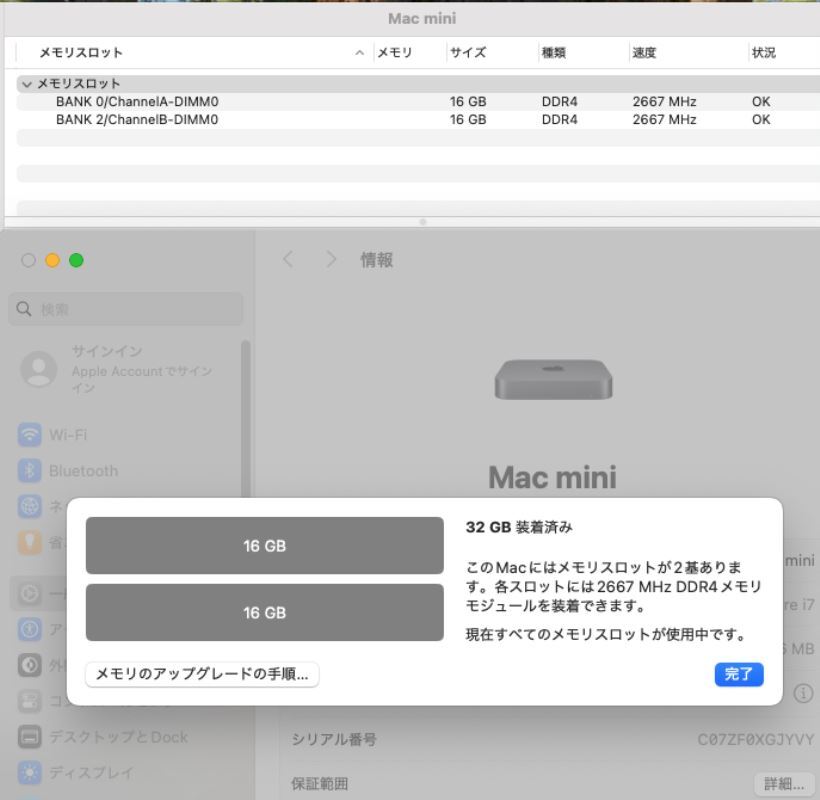Open メモリのアップグレードの手順 instructions
Image resolution: width=820 pixels, height=800 pixels.
(x=202, y=675)
